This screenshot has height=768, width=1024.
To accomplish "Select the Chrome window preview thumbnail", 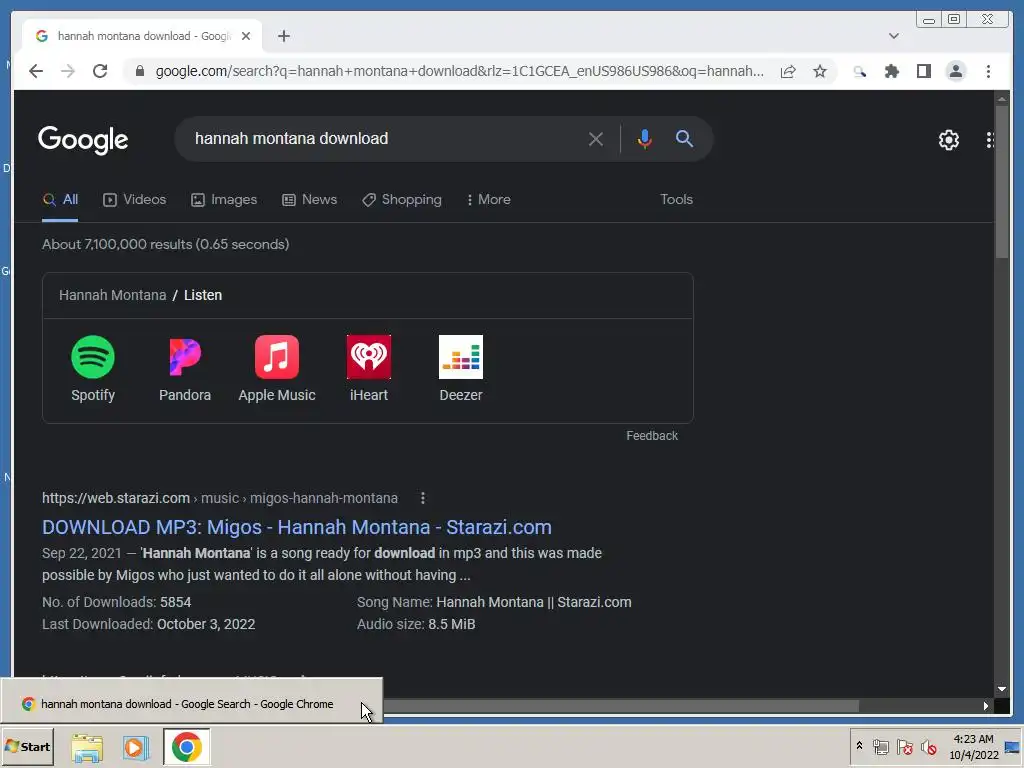I will pyautogui.click(x=191, y=701).
